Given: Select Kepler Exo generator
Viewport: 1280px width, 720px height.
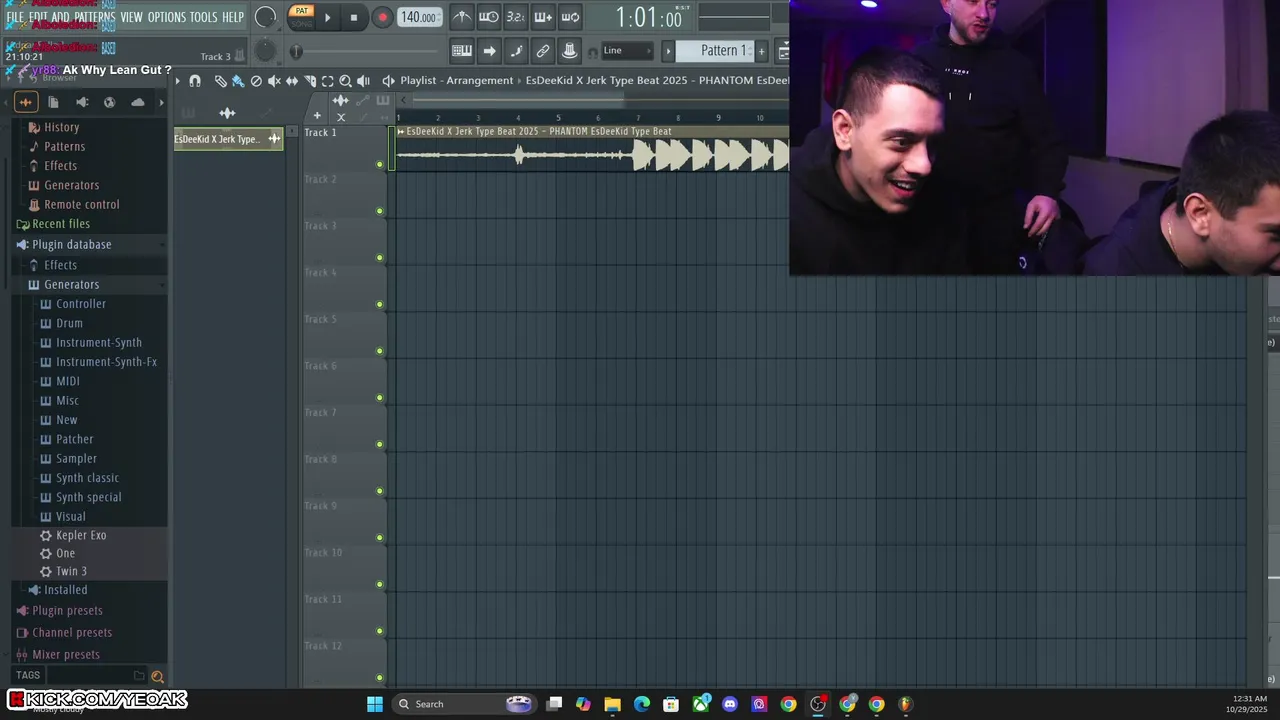Looking at the screenshot, I should click(x=81, y=535).
